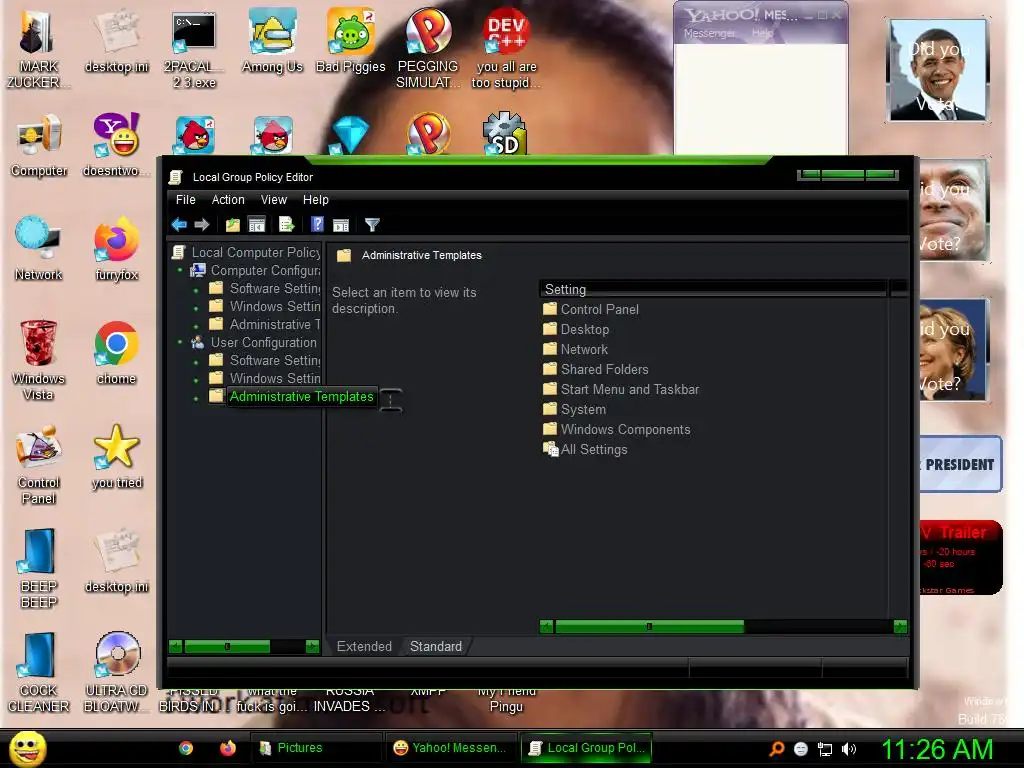Screen dimensions: 1024x768
Task: Collapse the User Configuration tree node
Action: click(x=180, y=342)
